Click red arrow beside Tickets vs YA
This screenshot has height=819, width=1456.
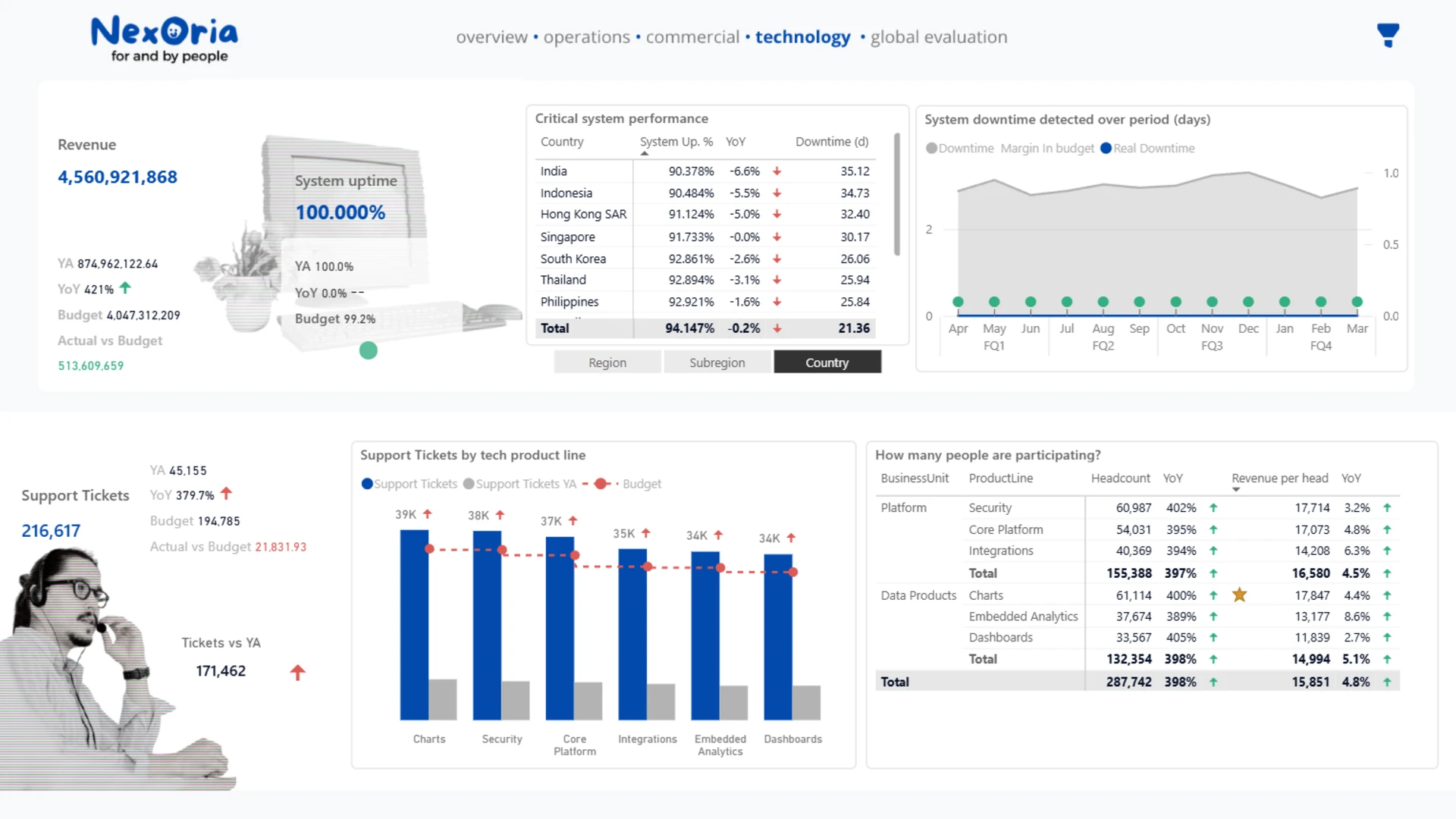point(297,672)
